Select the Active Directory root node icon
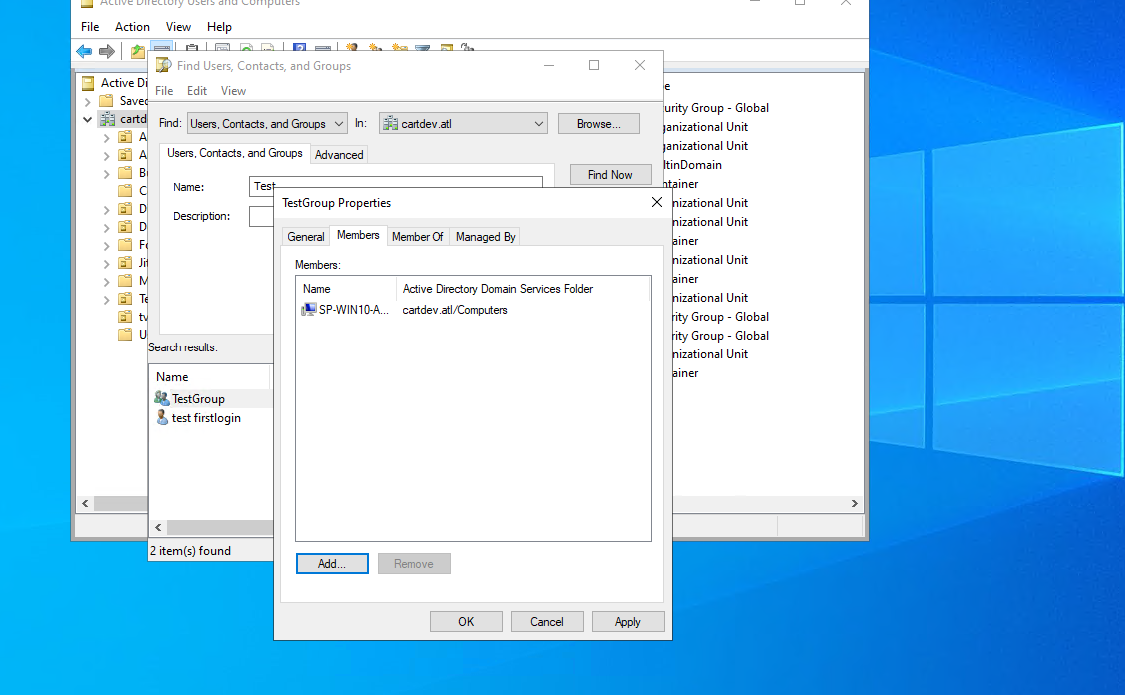Viewport: 1125px width, 695px height. click(88, 82)
